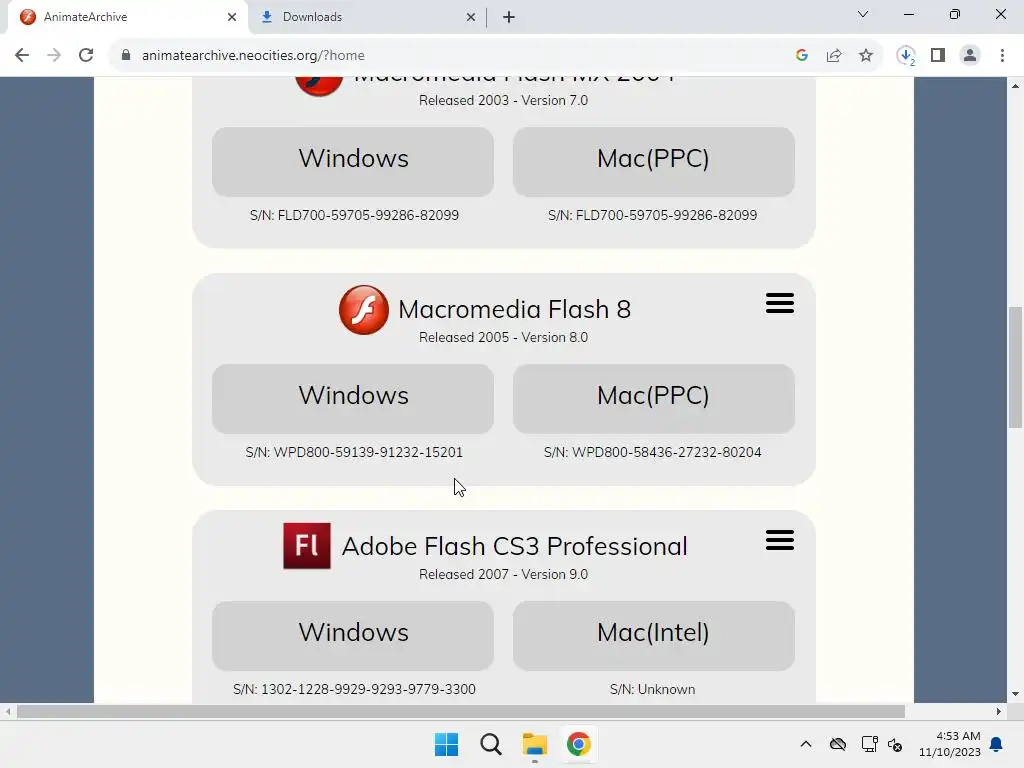Viewport: 1024px width, 768px height.
Task: Open Chrome three-dot menu
Action: (1002, 56)
